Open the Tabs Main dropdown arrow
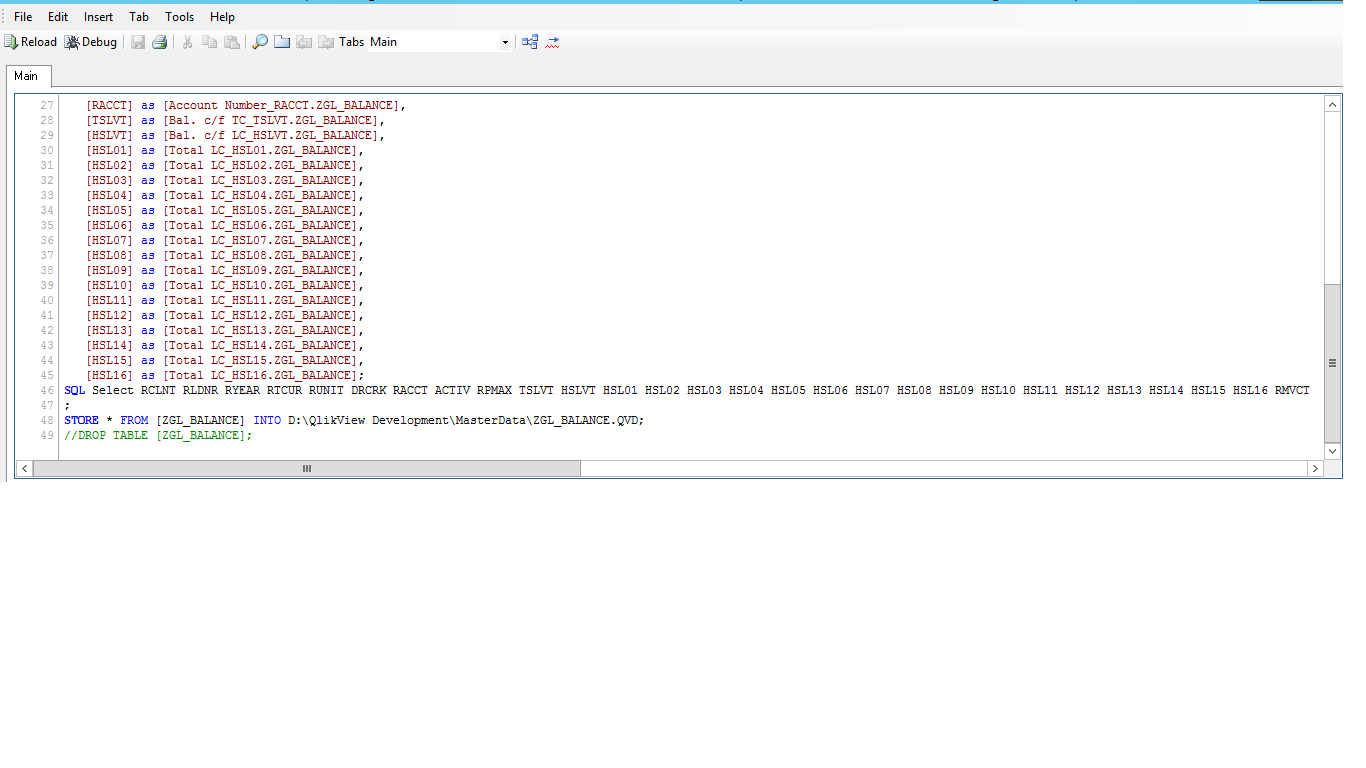 pyautogui.click(x=505, y=42)
